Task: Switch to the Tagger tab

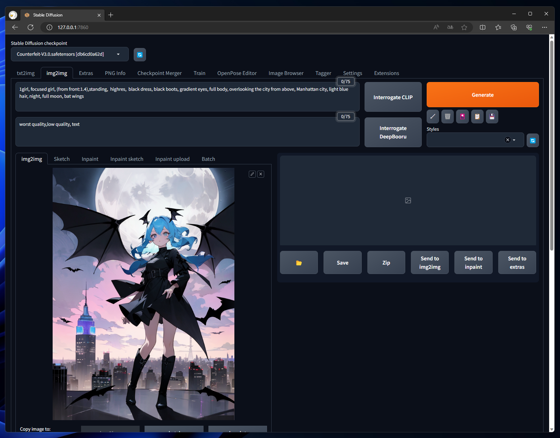Action: pos(323,73)
